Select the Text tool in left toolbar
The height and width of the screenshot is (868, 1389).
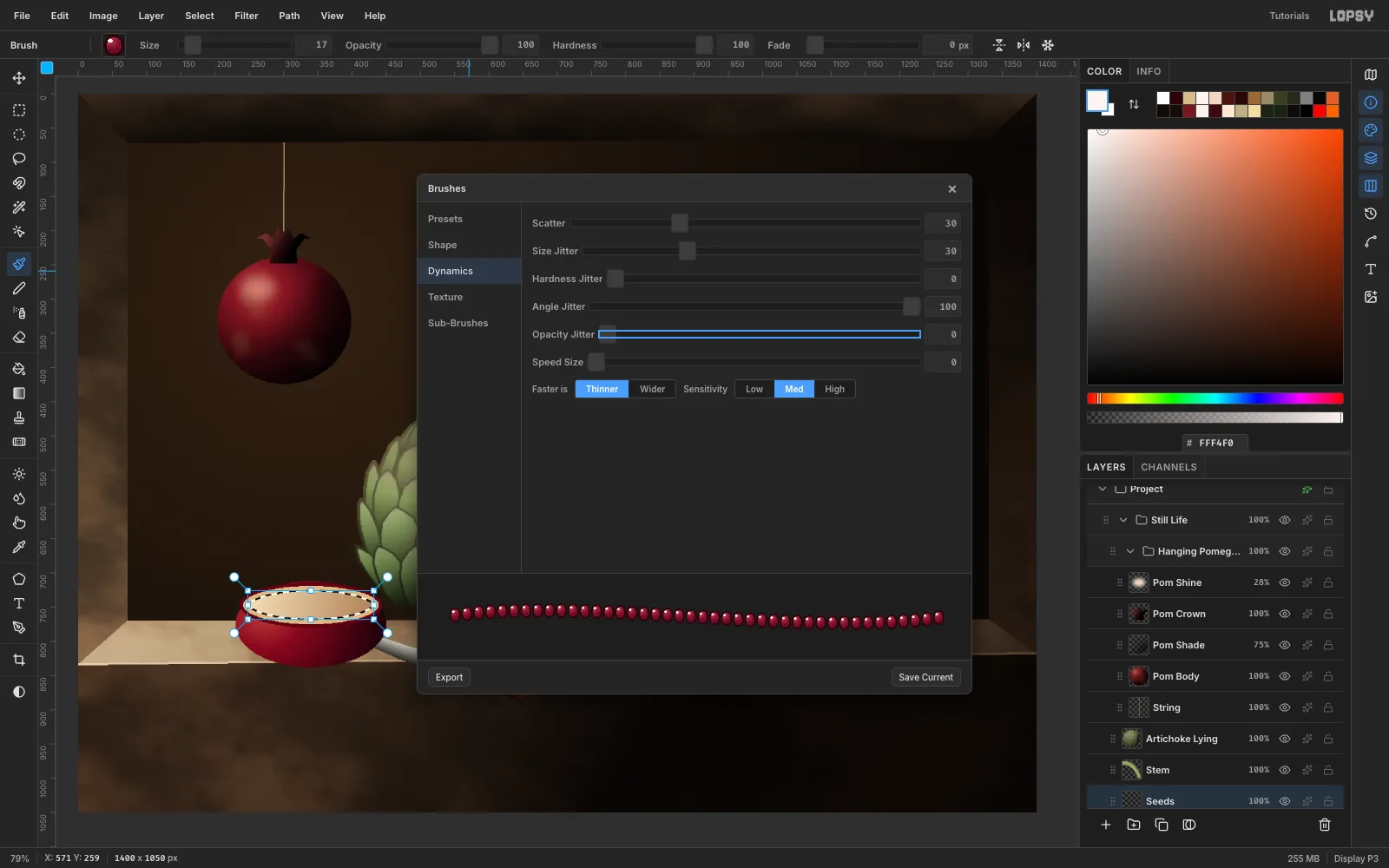click(x=19, y=603)
